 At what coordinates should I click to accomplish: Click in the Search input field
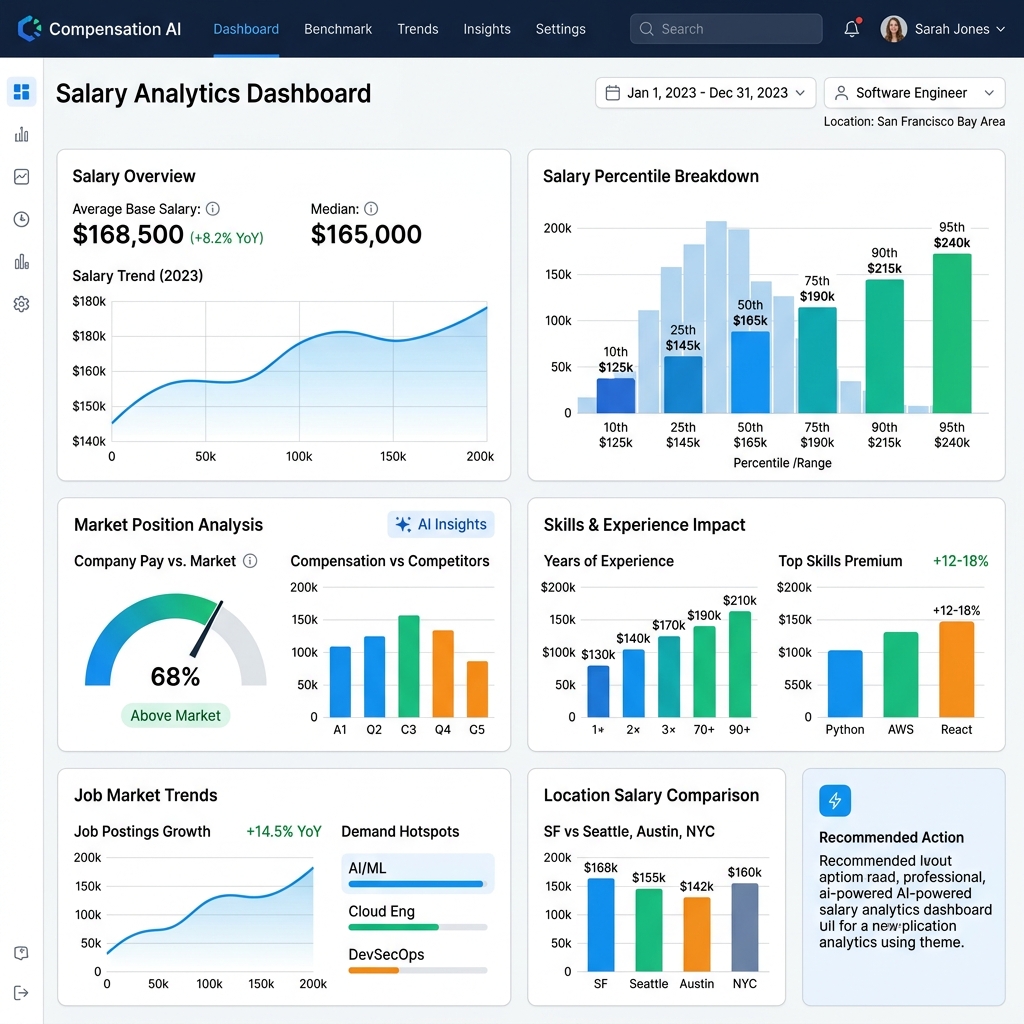point(726,29)
